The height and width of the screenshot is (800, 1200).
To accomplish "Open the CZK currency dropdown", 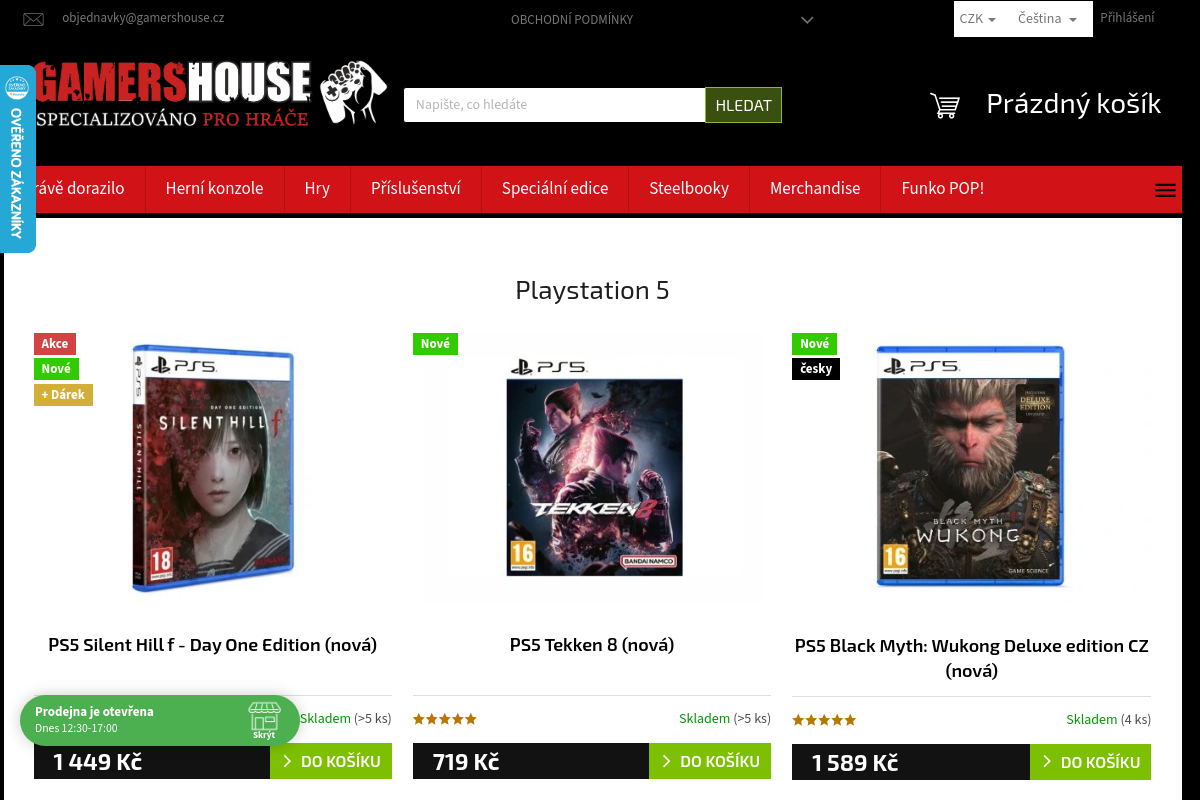I will click(976, 17).
